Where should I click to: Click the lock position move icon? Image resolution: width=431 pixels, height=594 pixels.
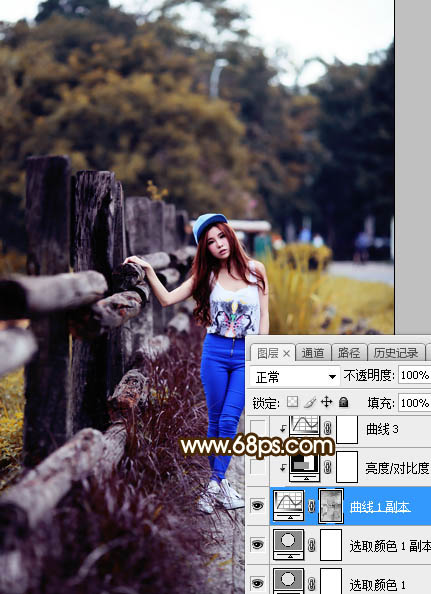pos(326,402)
